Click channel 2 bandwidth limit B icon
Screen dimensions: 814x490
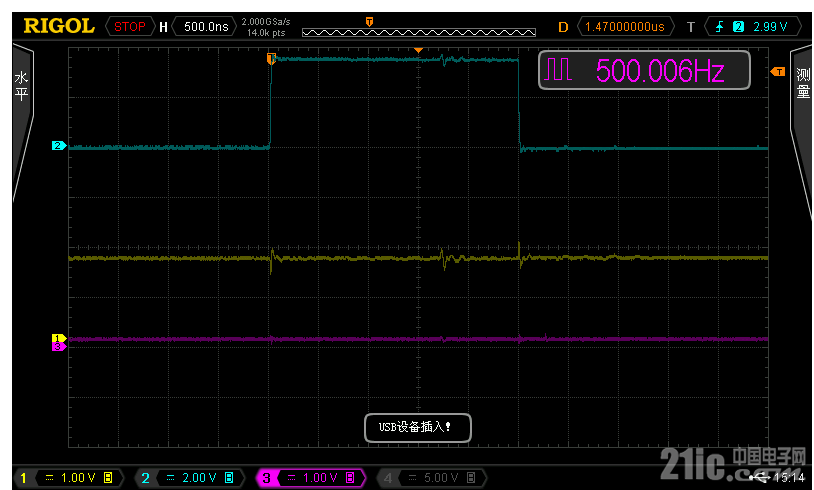pyautogui.click(x=229, y=478)
